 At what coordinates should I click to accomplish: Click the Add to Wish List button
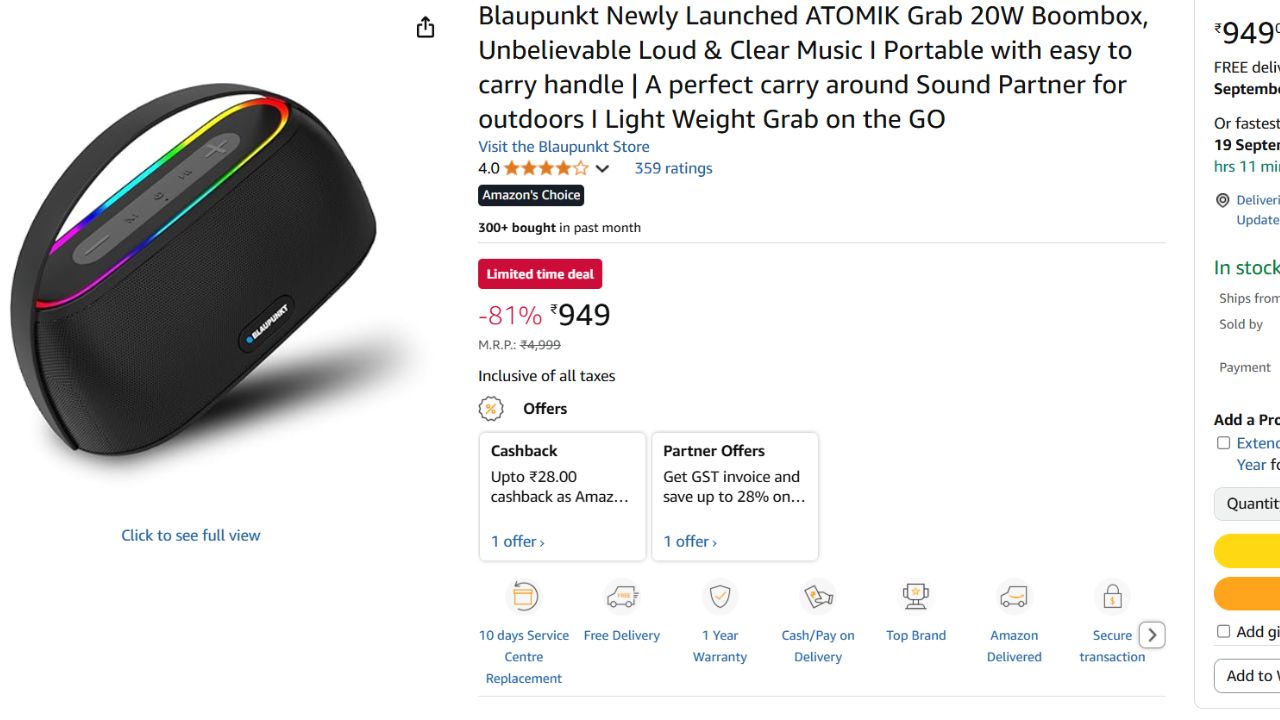tap(1247, 676)
